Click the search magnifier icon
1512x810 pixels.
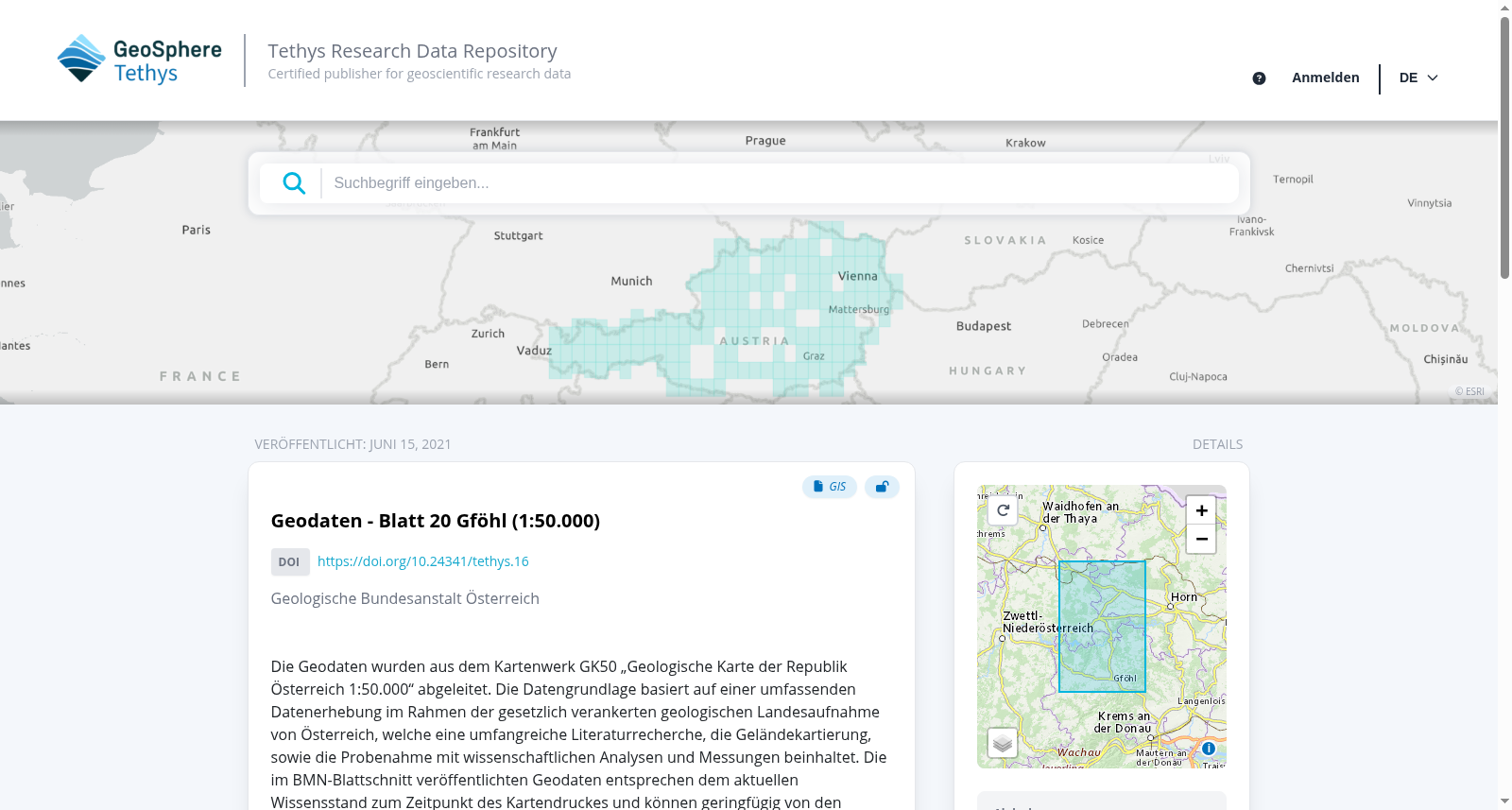point(294,183)
